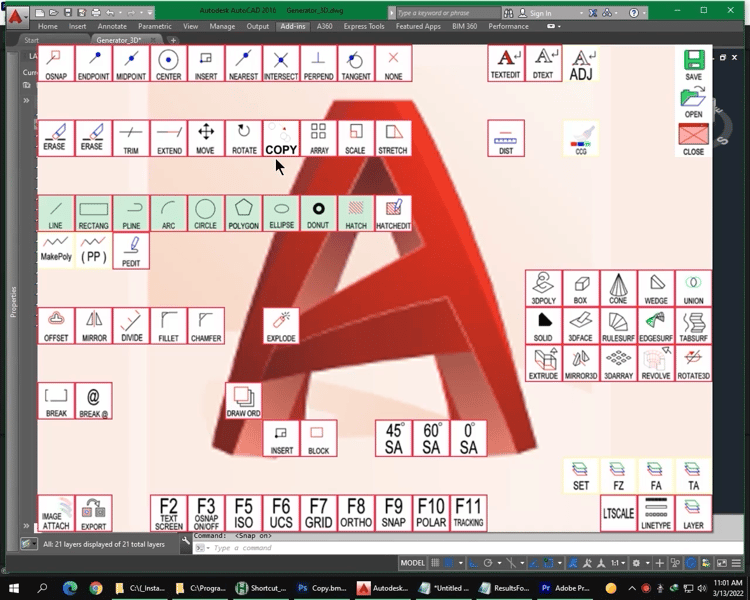Click the keyword search box

[449, 13]
